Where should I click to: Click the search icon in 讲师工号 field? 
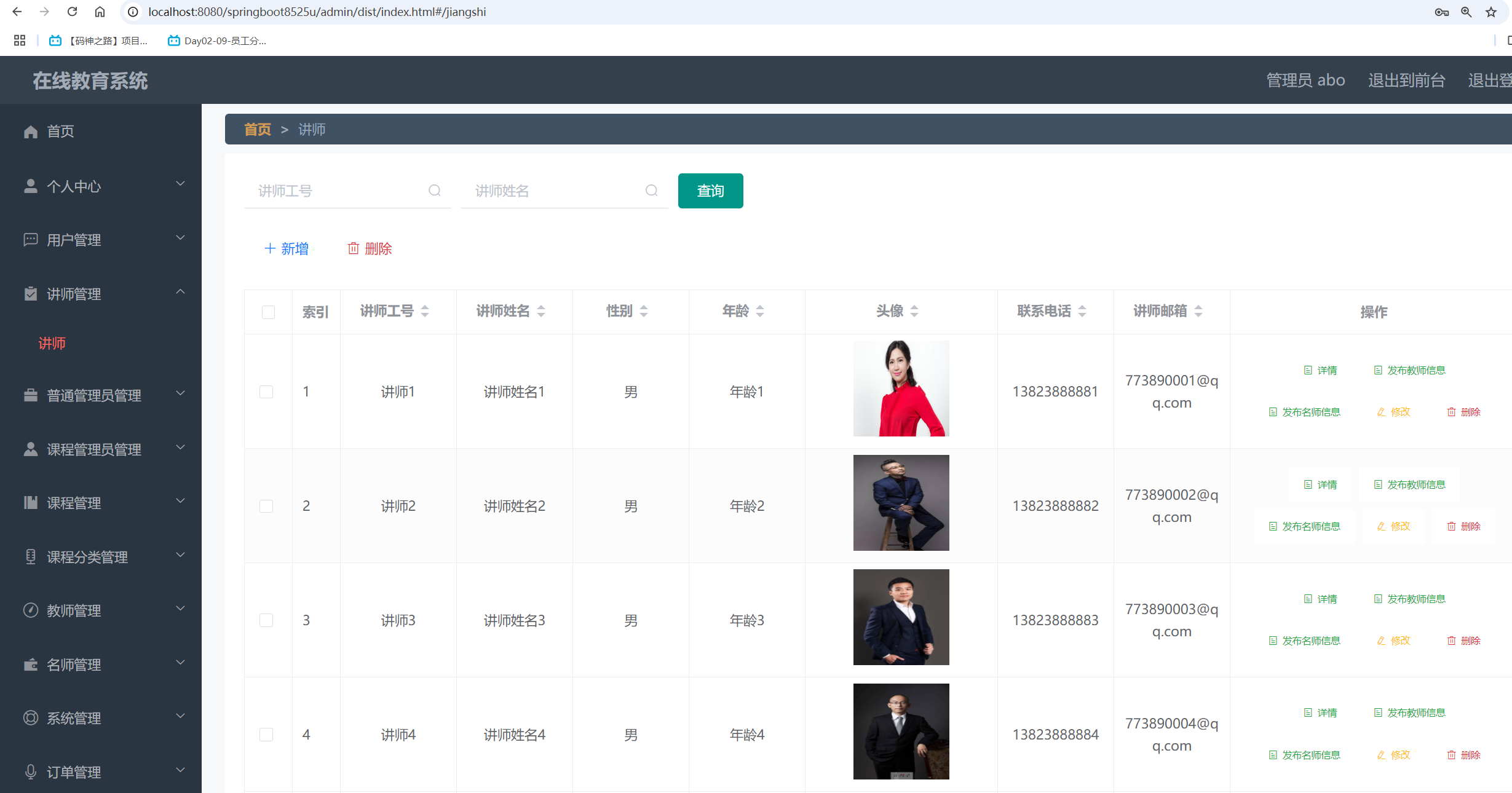pos(435,191)
